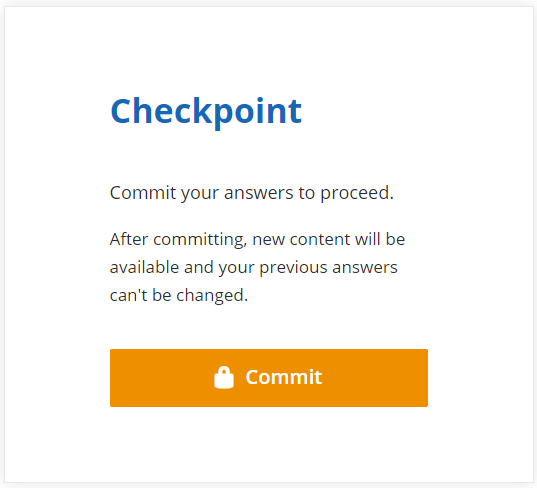Click the word 'answers' in the first sentence
The image size is (537, 488).
[259, 193]
